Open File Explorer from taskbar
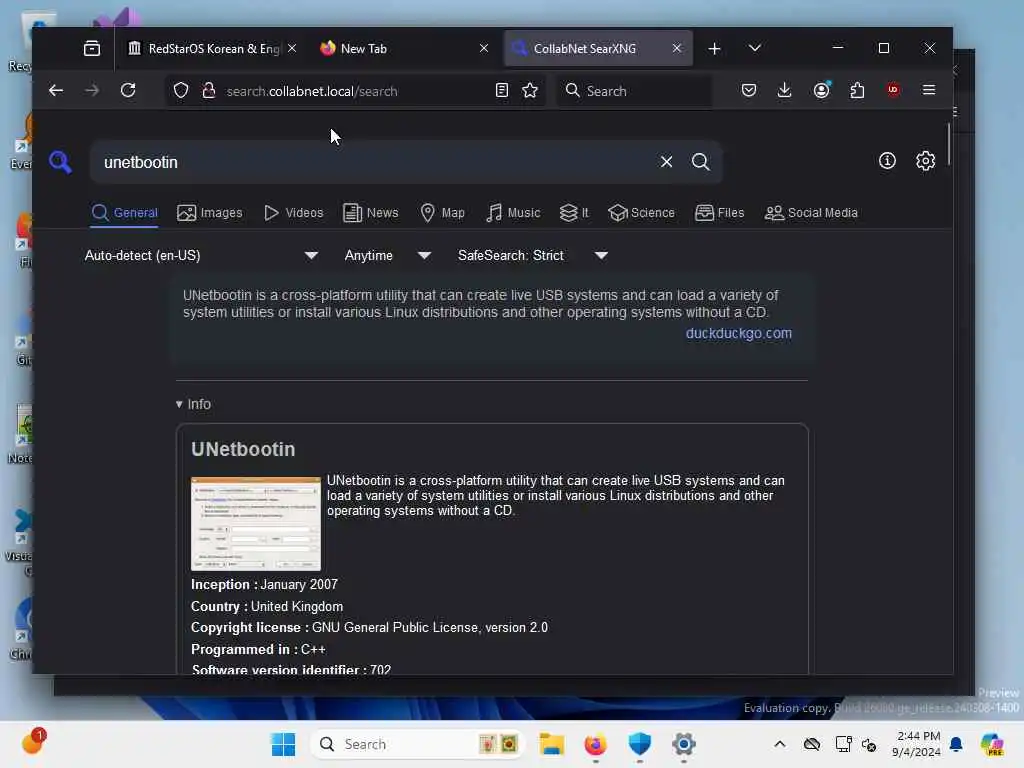1024x768 pixels. pos(552,744)
